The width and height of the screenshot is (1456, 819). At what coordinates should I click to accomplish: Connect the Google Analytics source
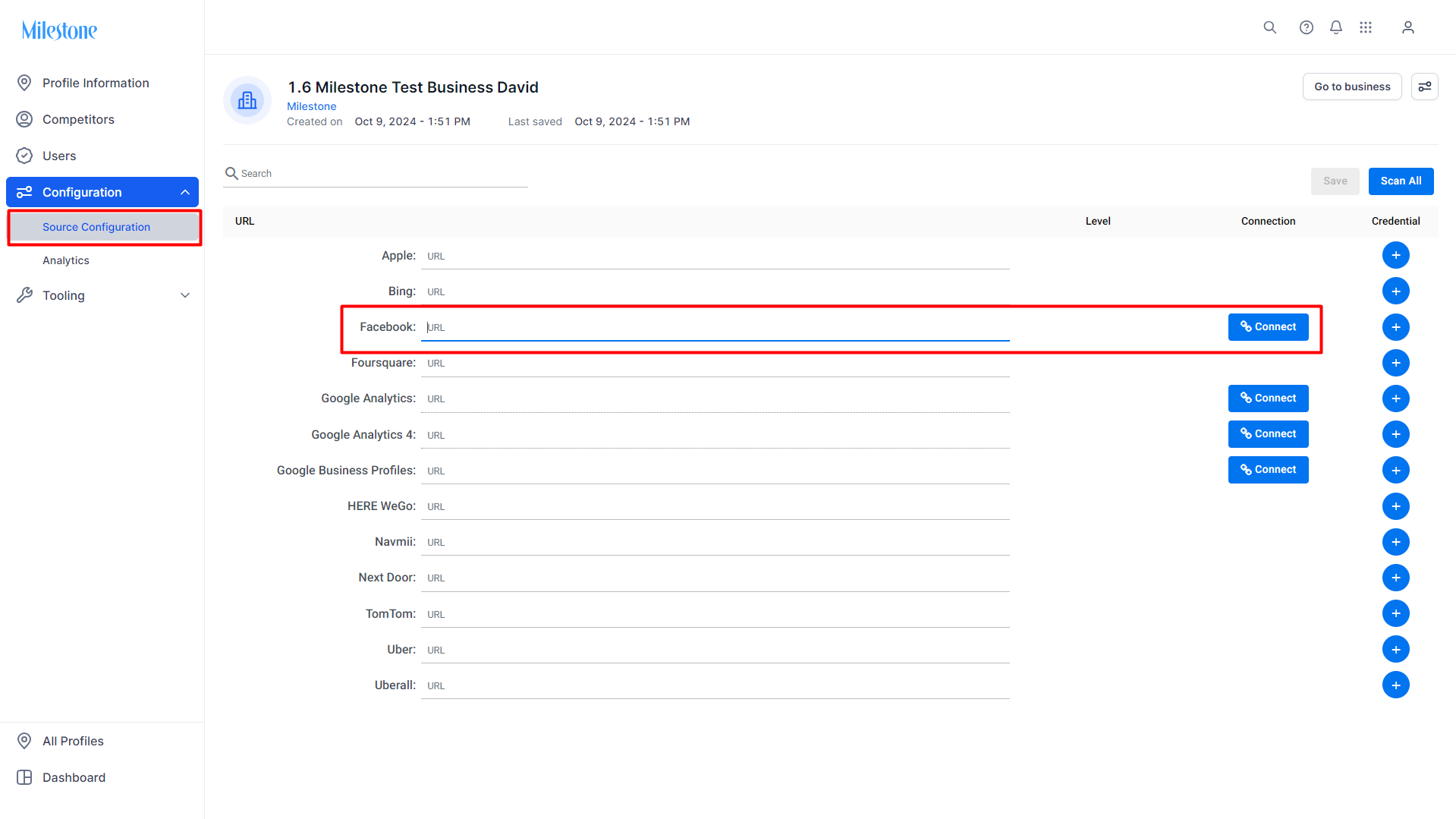point(1268,398)
